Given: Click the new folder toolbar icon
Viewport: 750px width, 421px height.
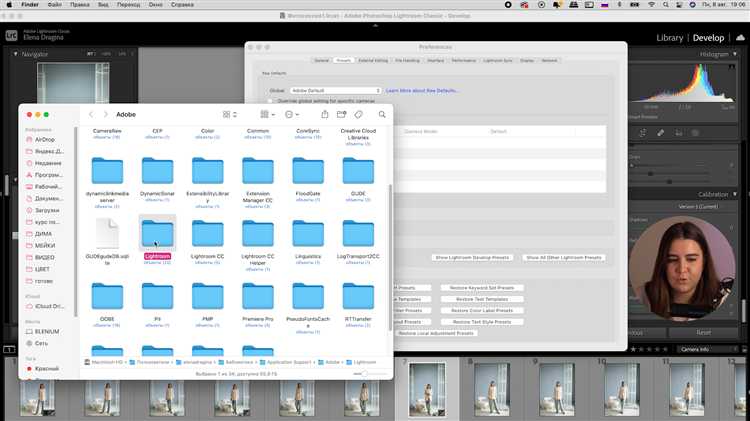Looking at the screenshot, I should coord(341,114).
